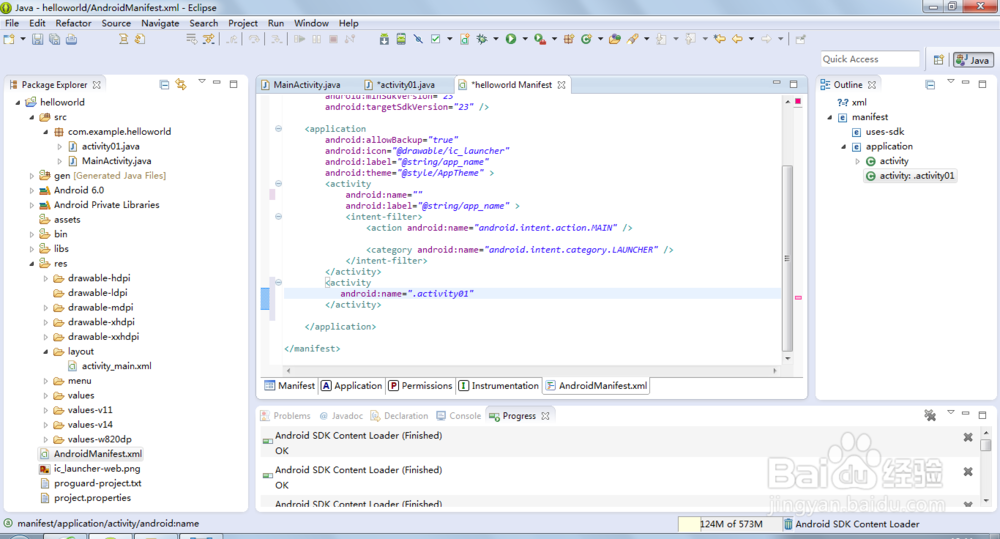Maximize the editor area

(x=794, y=84)
